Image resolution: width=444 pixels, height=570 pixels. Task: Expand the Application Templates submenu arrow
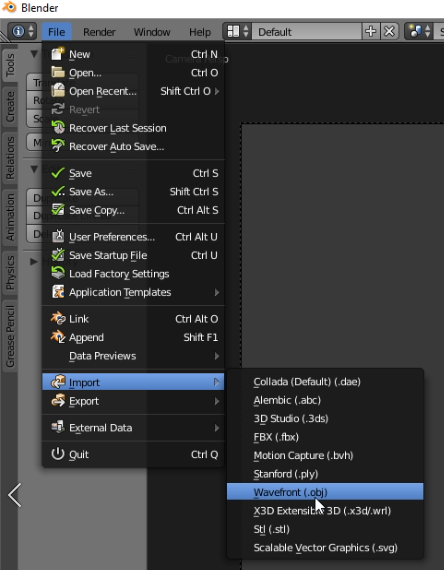217,292
